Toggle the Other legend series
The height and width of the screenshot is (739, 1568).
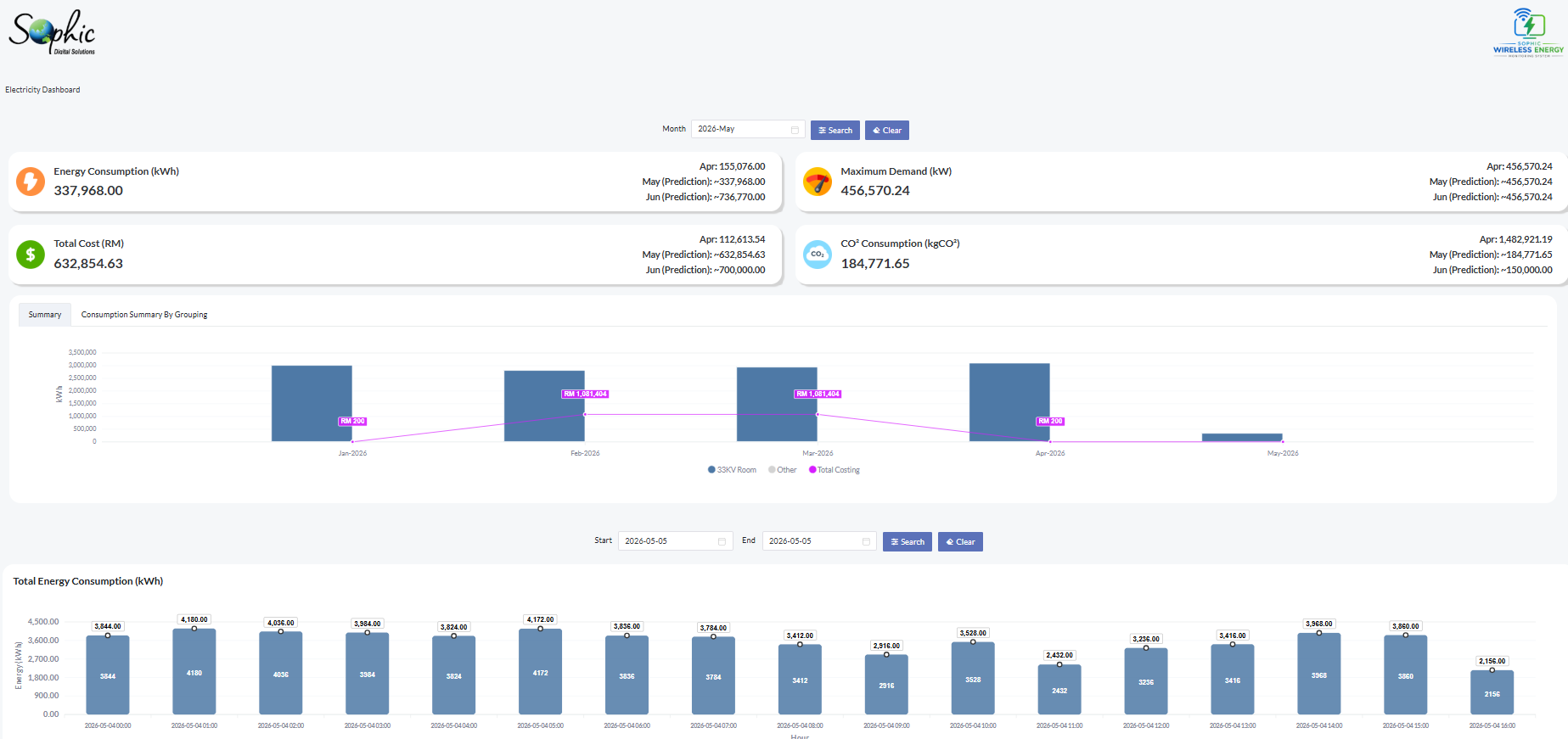click(783, 470)
